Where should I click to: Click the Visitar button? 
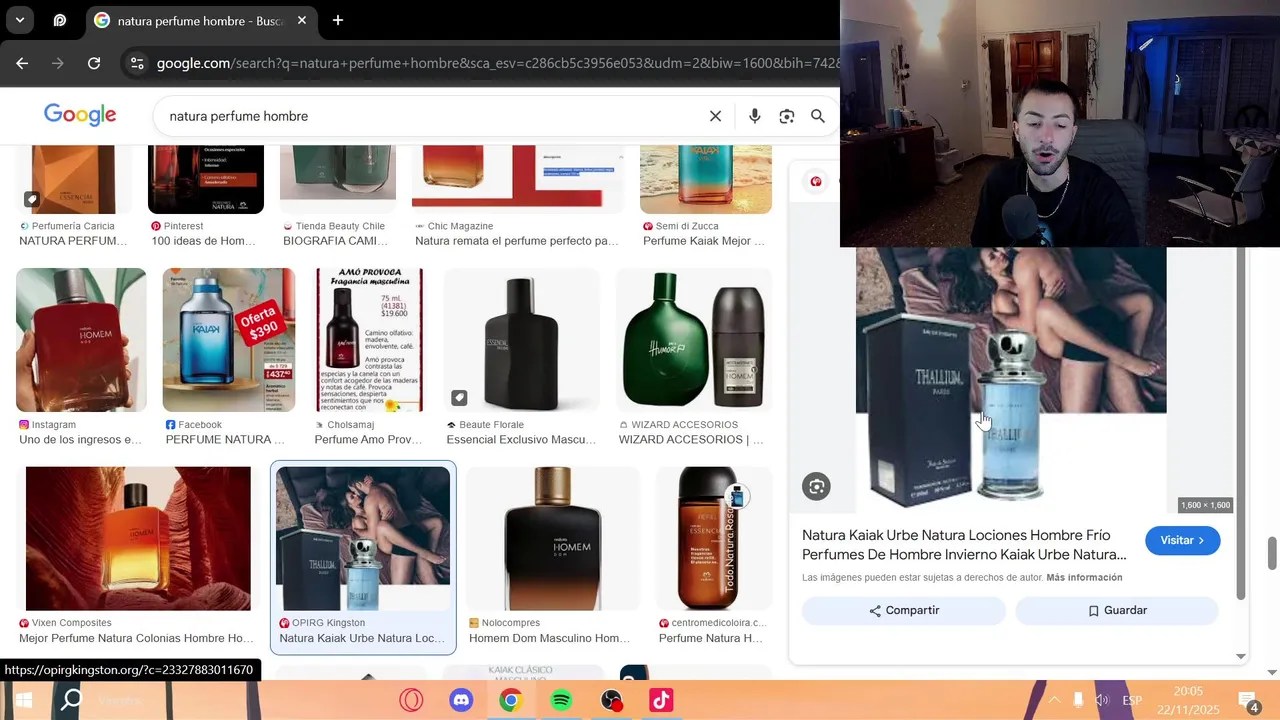coord(1182,540)
